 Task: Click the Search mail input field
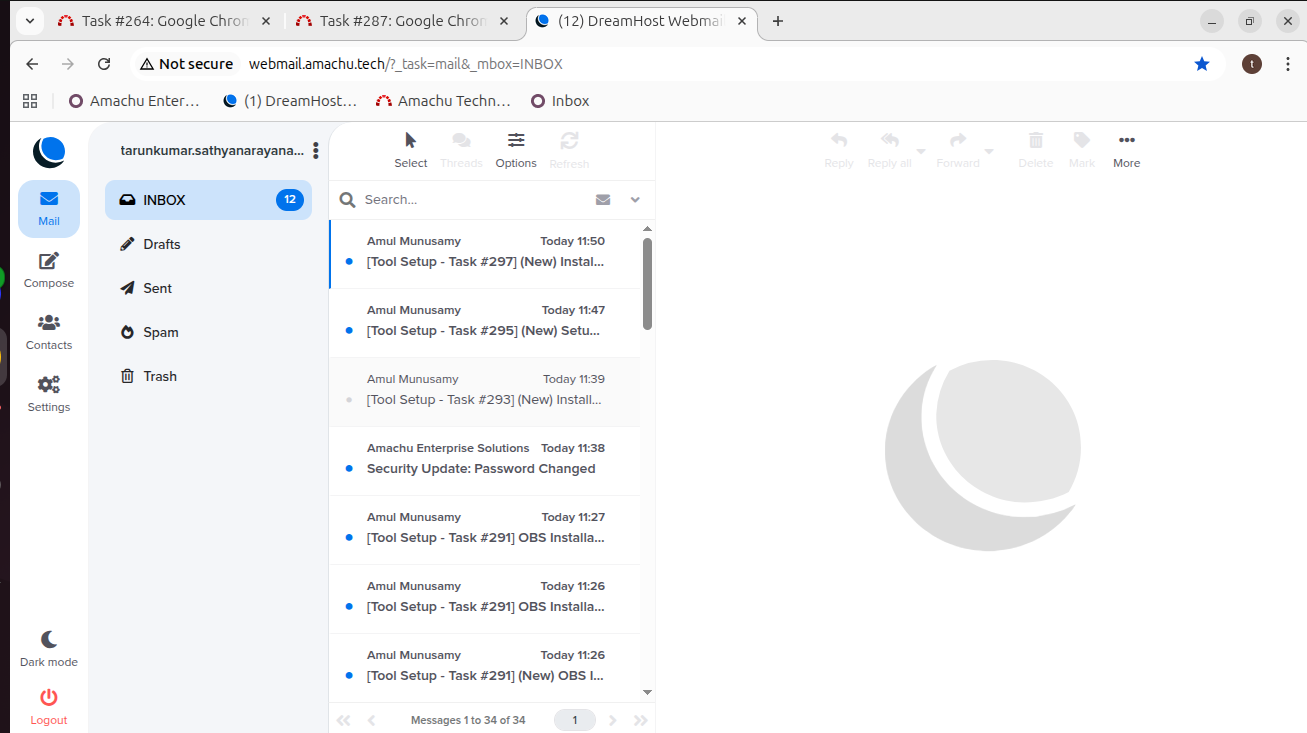pos(470,200)
